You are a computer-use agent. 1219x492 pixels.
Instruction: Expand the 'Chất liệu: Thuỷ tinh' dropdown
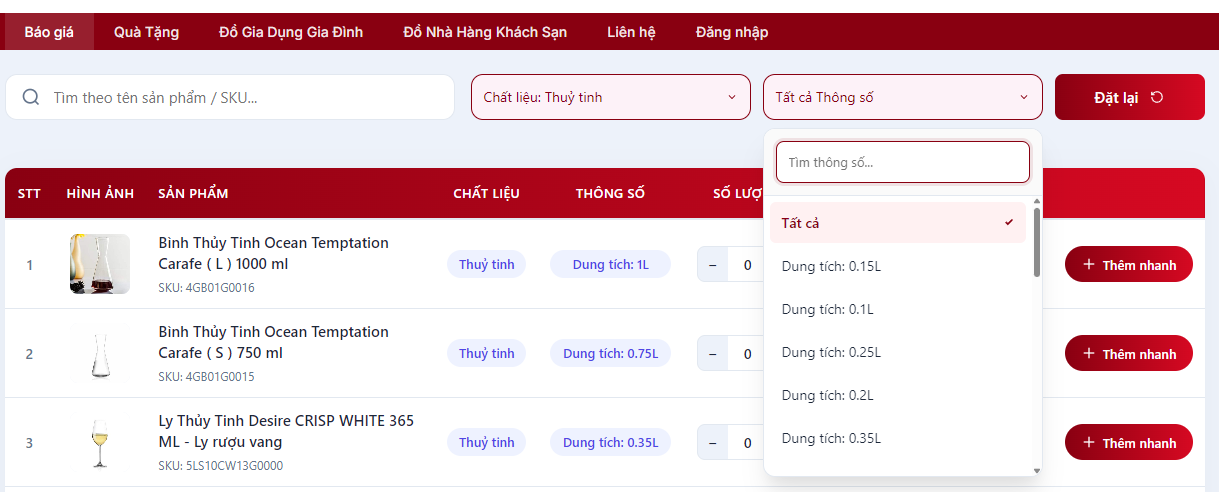click(x=610, y=97)
